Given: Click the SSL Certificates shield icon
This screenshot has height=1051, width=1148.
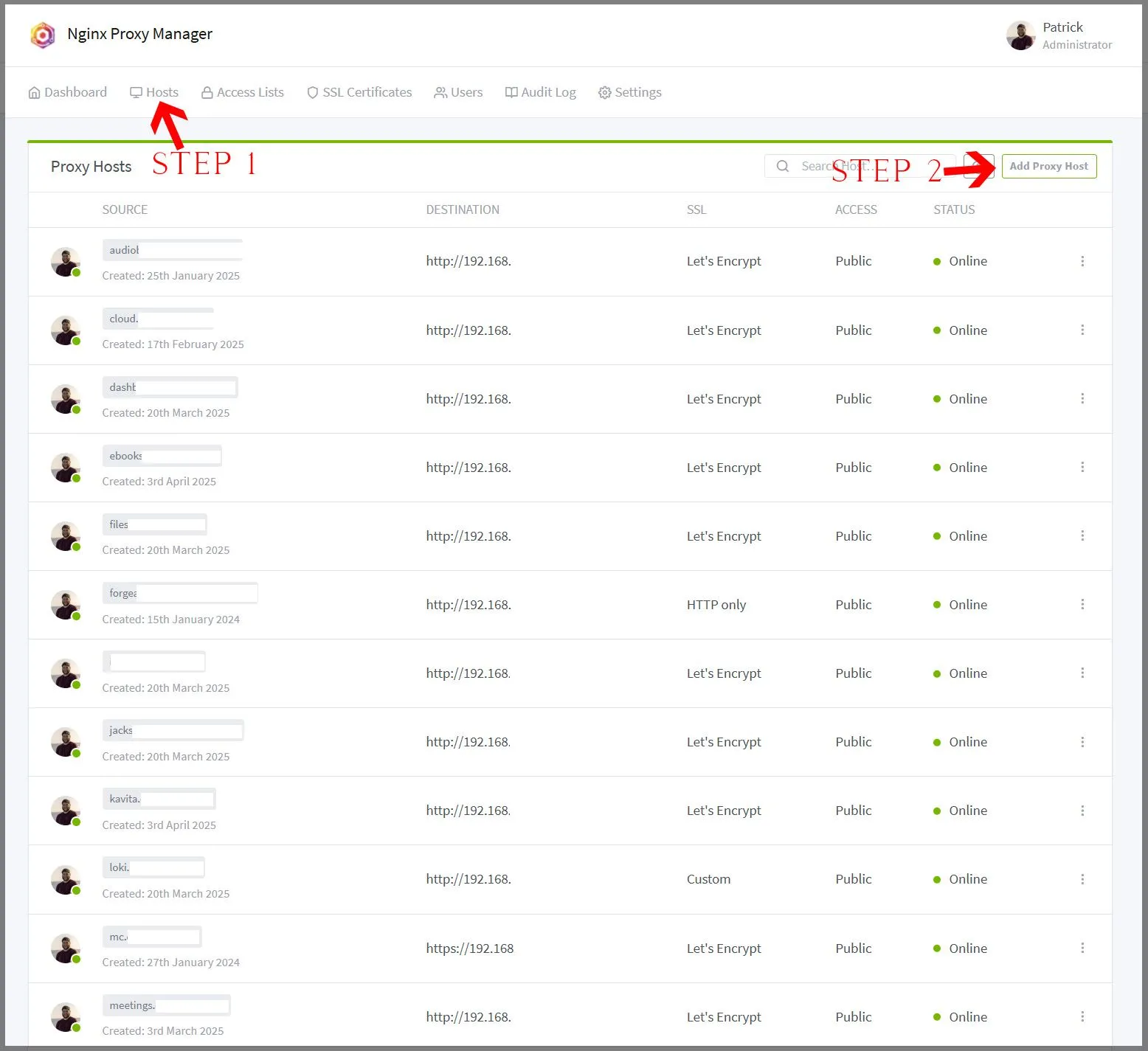Looking at the screenshot, I should point(312,91).
